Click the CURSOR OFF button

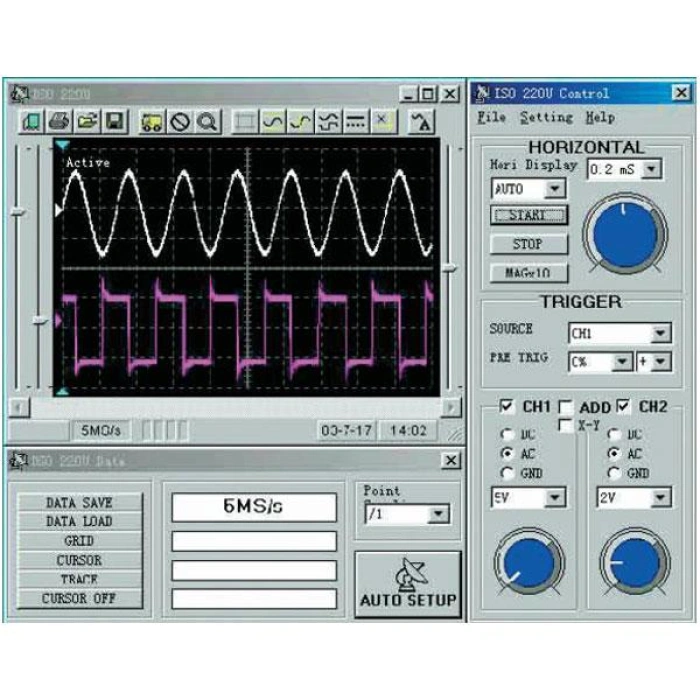pyautogui.click(x=80, y=599)
